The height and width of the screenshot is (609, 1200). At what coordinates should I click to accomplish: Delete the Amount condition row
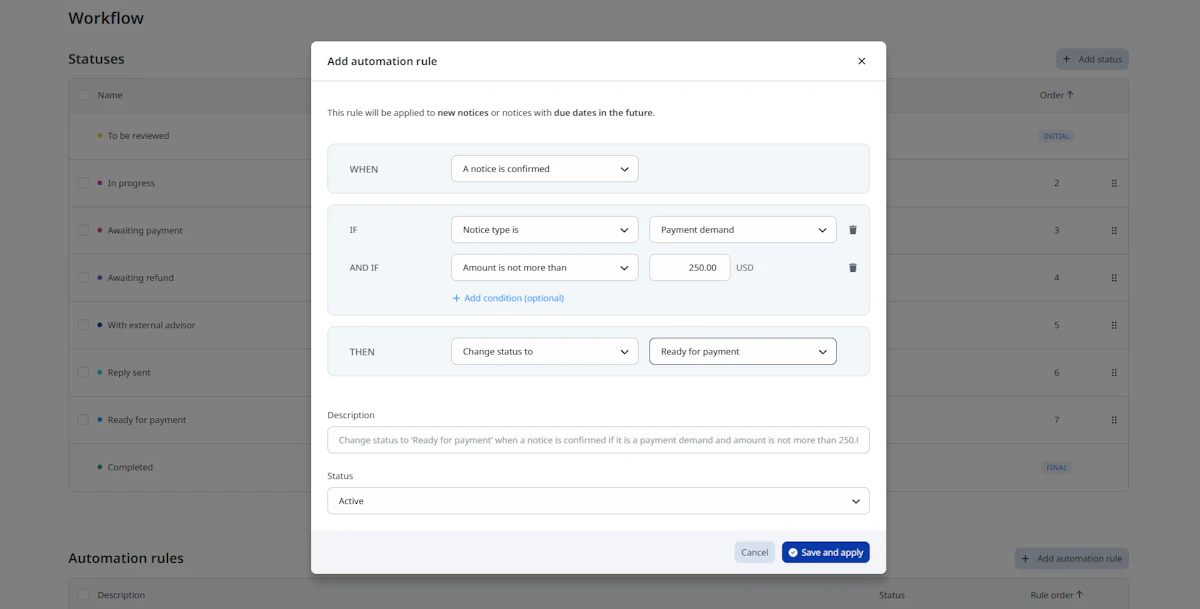pos(853,268)
